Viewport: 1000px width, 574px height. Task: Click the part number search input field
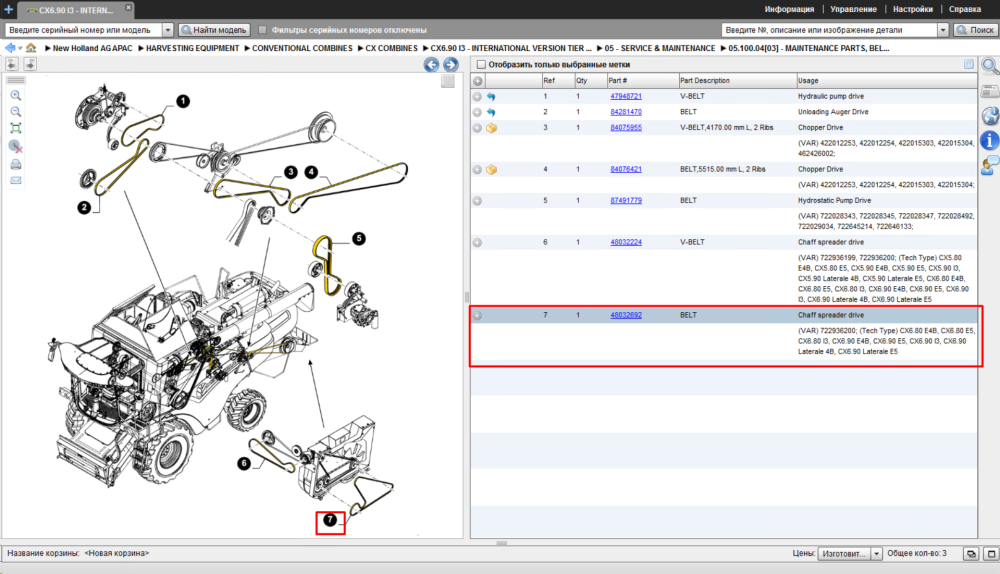[x=829, y=30]
